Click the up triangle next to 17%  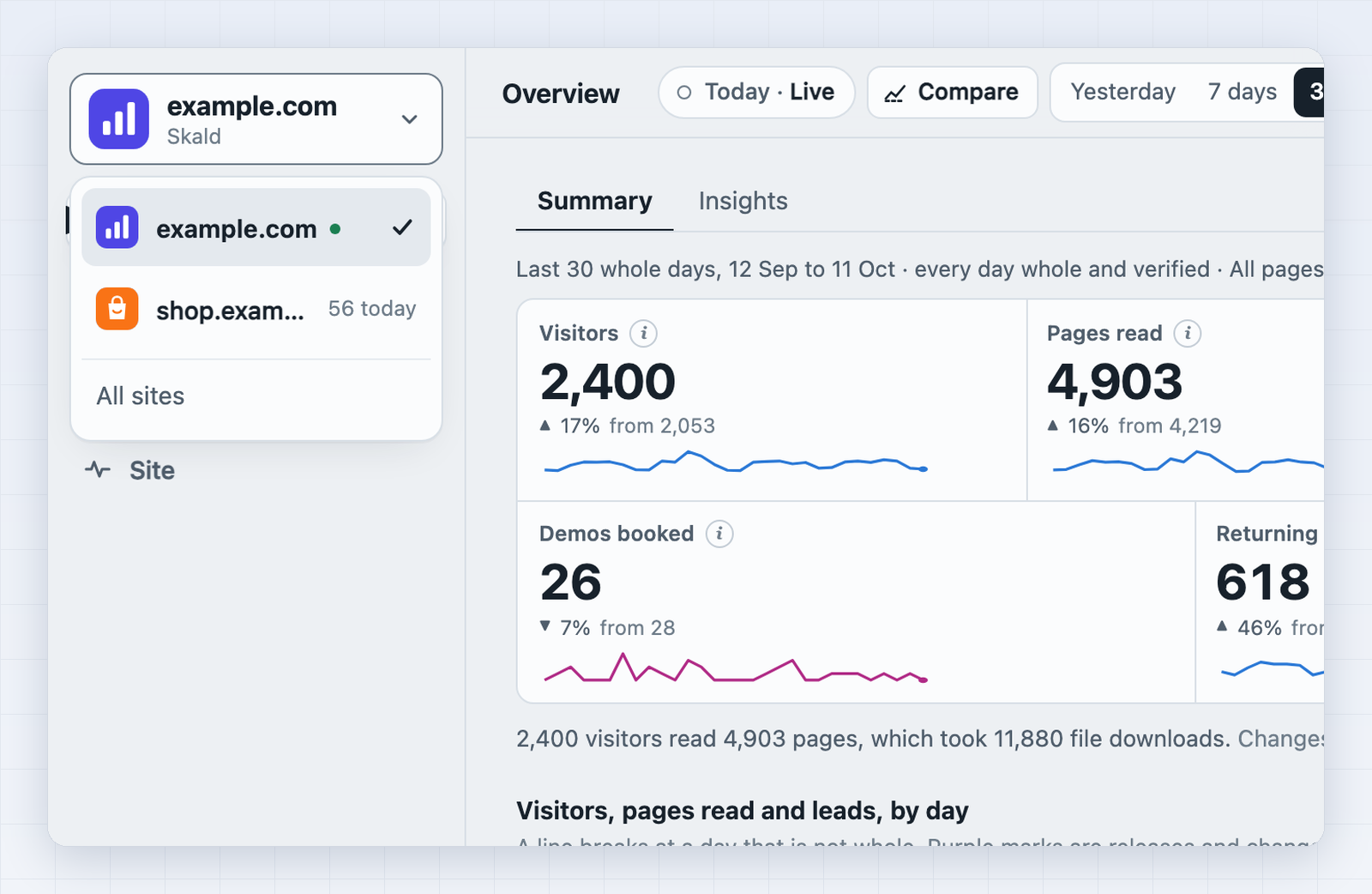tap(545, 425)
